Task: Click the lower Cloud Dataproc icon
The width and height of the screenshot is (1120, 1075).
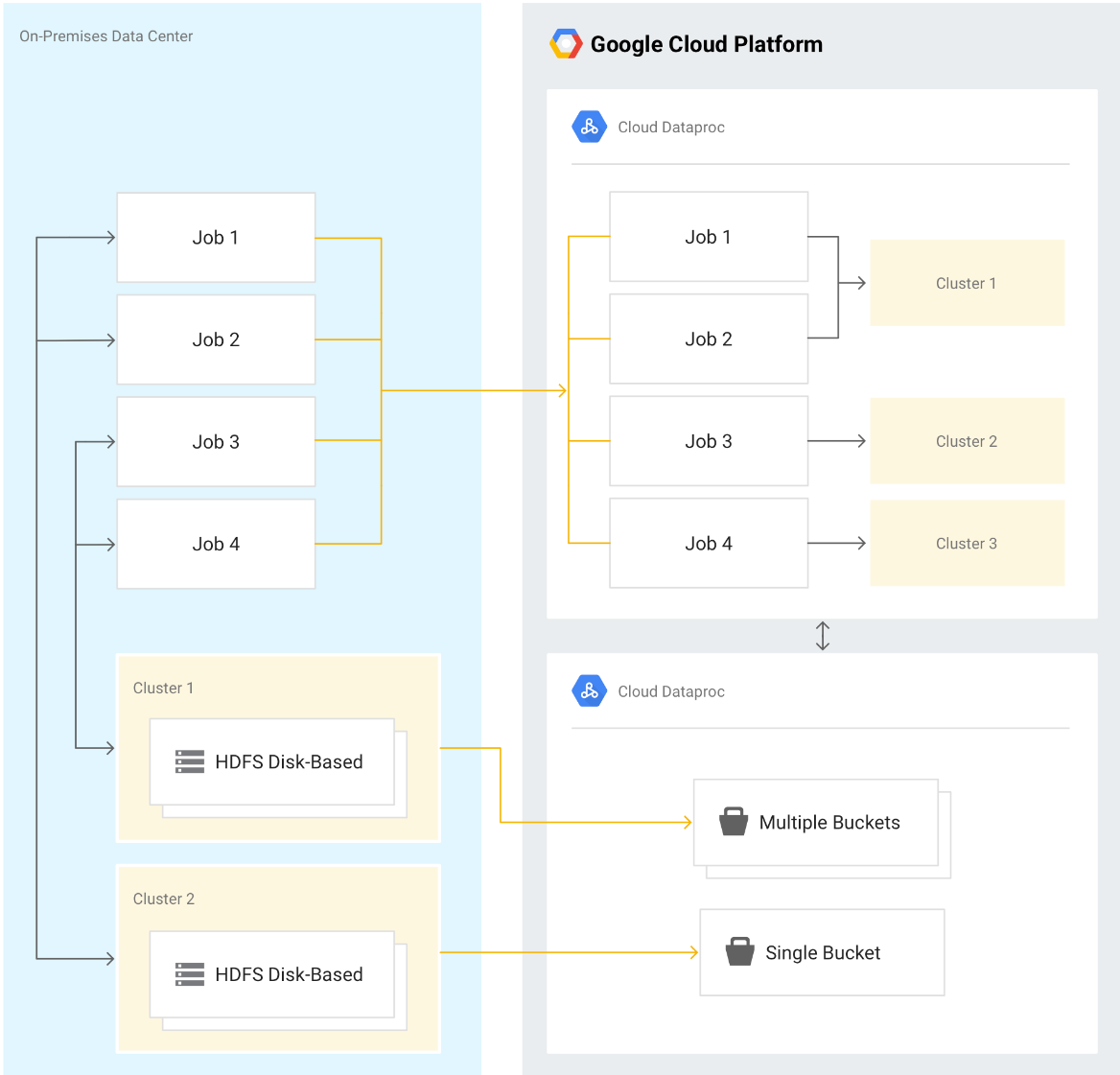Action: (x=590, y=690)
